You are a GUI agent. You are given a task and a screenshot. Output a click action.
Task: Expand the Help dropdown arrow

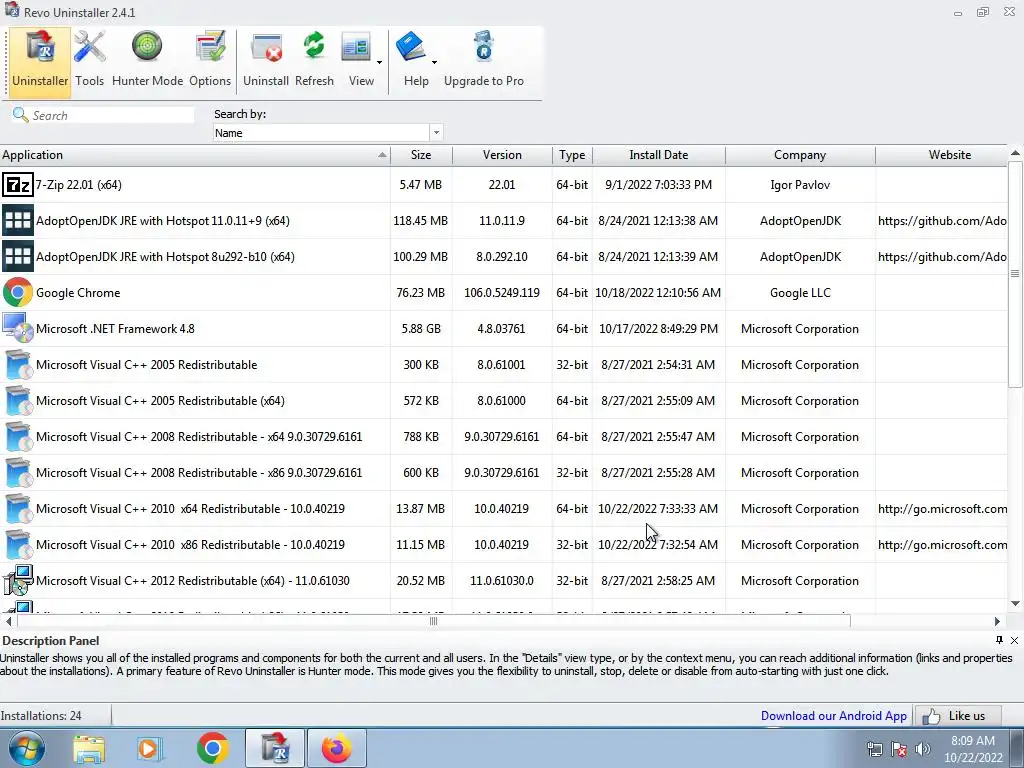point(434,63)
